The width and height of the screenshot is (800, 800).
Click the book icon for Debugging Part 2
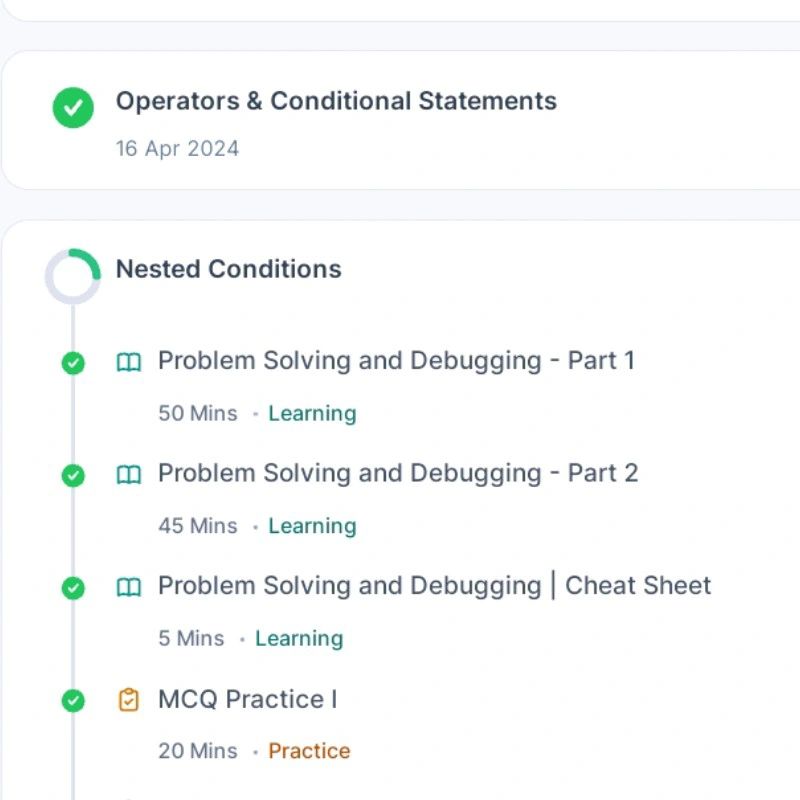click(x=129, y=475)
